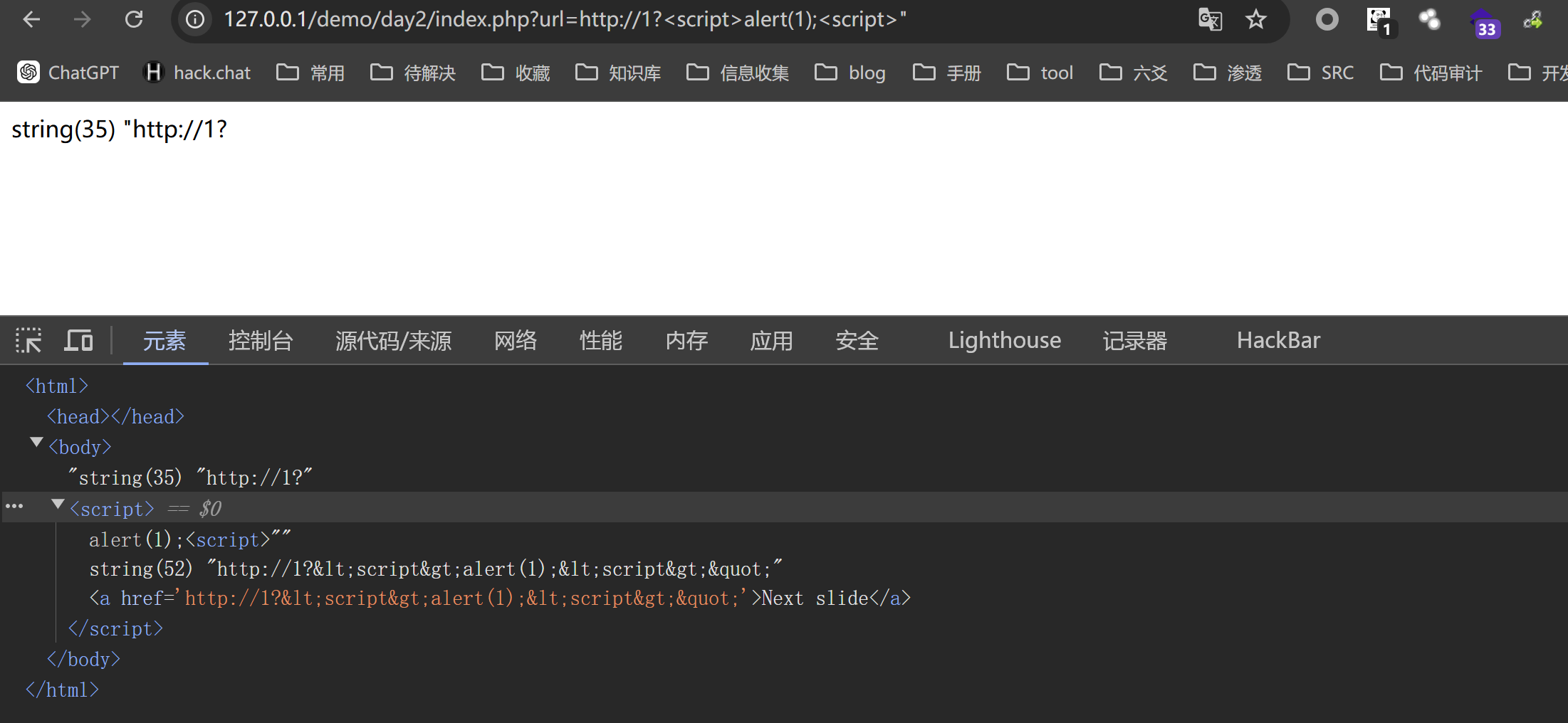Open the HackBar tab
Screen dimensions: 1568x723
pos(1278,340)
